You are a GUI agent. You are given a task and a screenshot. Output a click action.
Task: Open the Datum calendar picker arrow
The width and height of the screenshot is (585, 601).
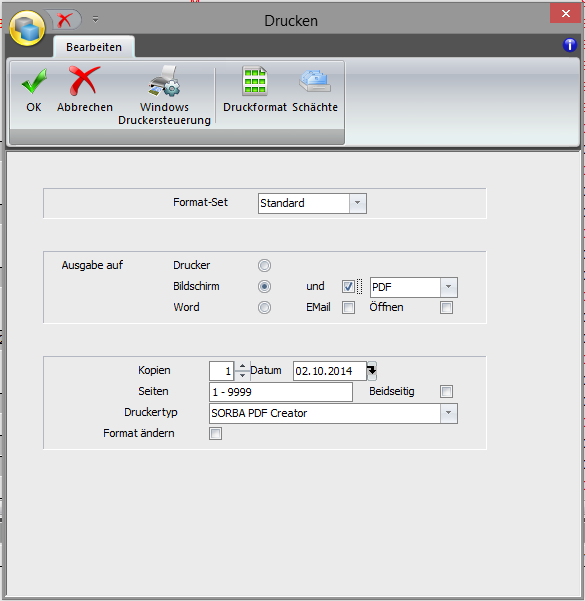[x=372, y=371]
